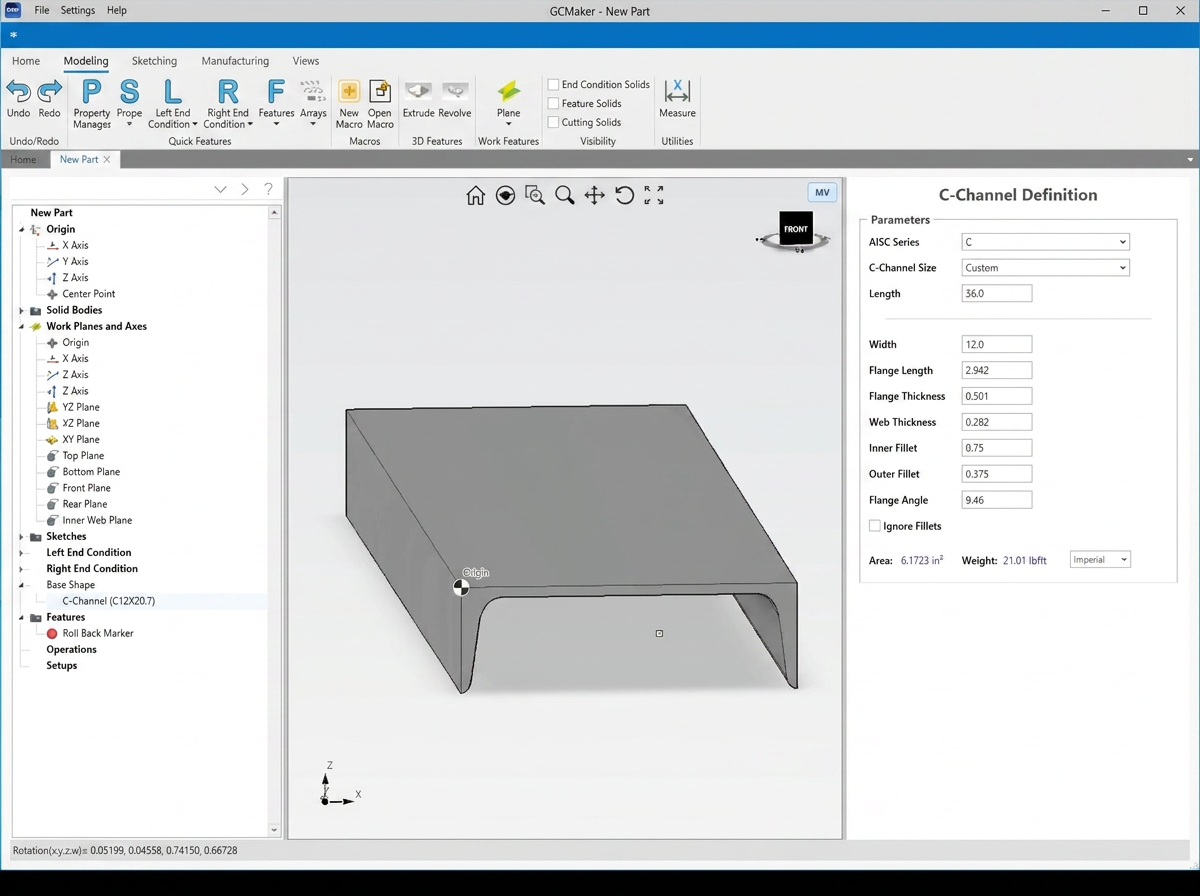Open the Prope S tool
Screen dimensions: 1200x896
tap(129, 104)
